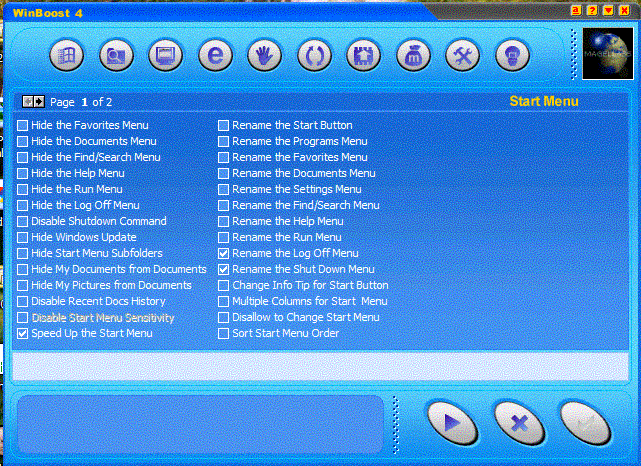This screenshot has width=641, height=466.
Task: Uncheck Speed Up the Start Menu
Action: pos(22,334)
